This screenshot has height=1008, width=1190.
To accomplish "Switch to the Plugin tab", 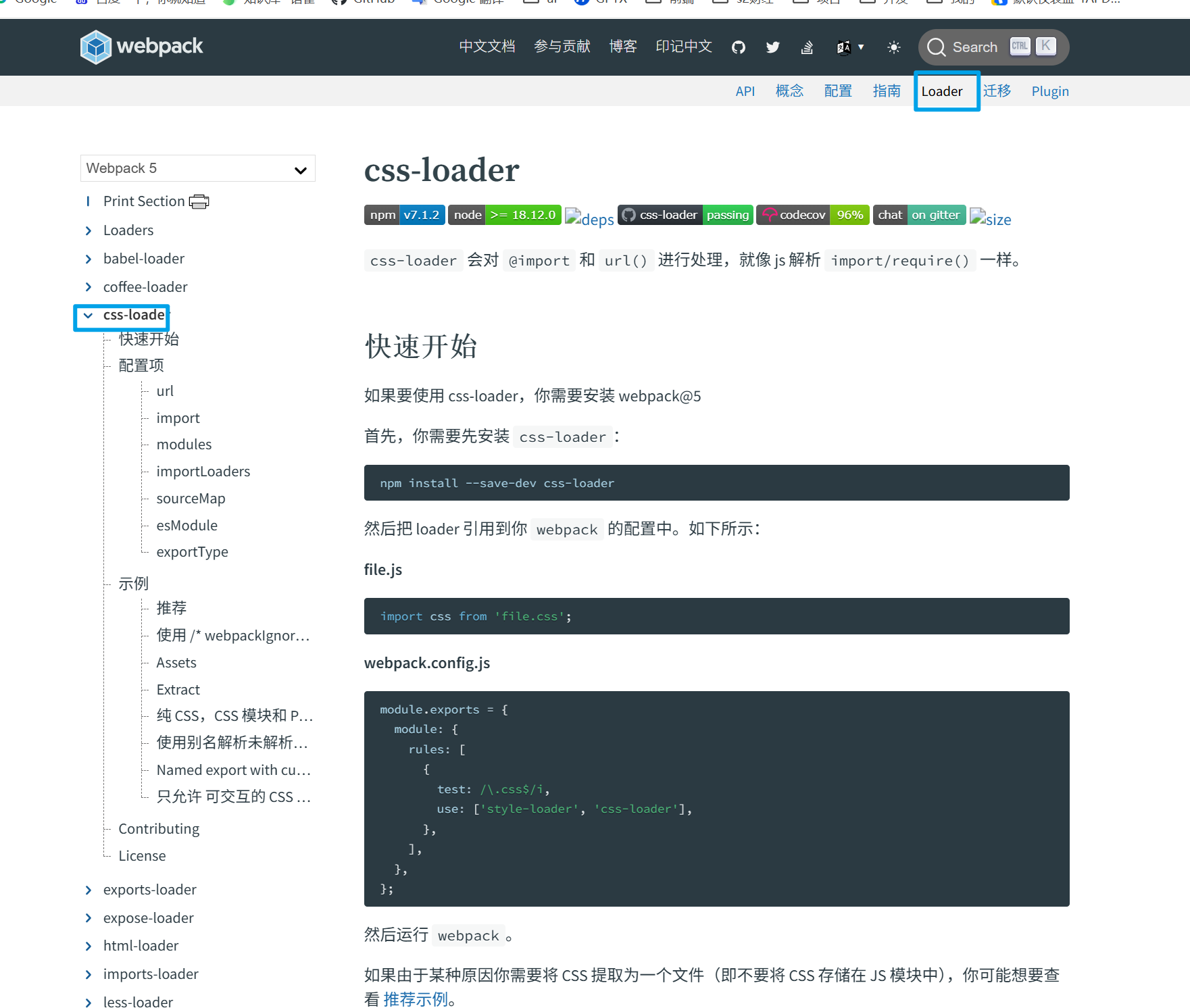I will coord(1049,91).
